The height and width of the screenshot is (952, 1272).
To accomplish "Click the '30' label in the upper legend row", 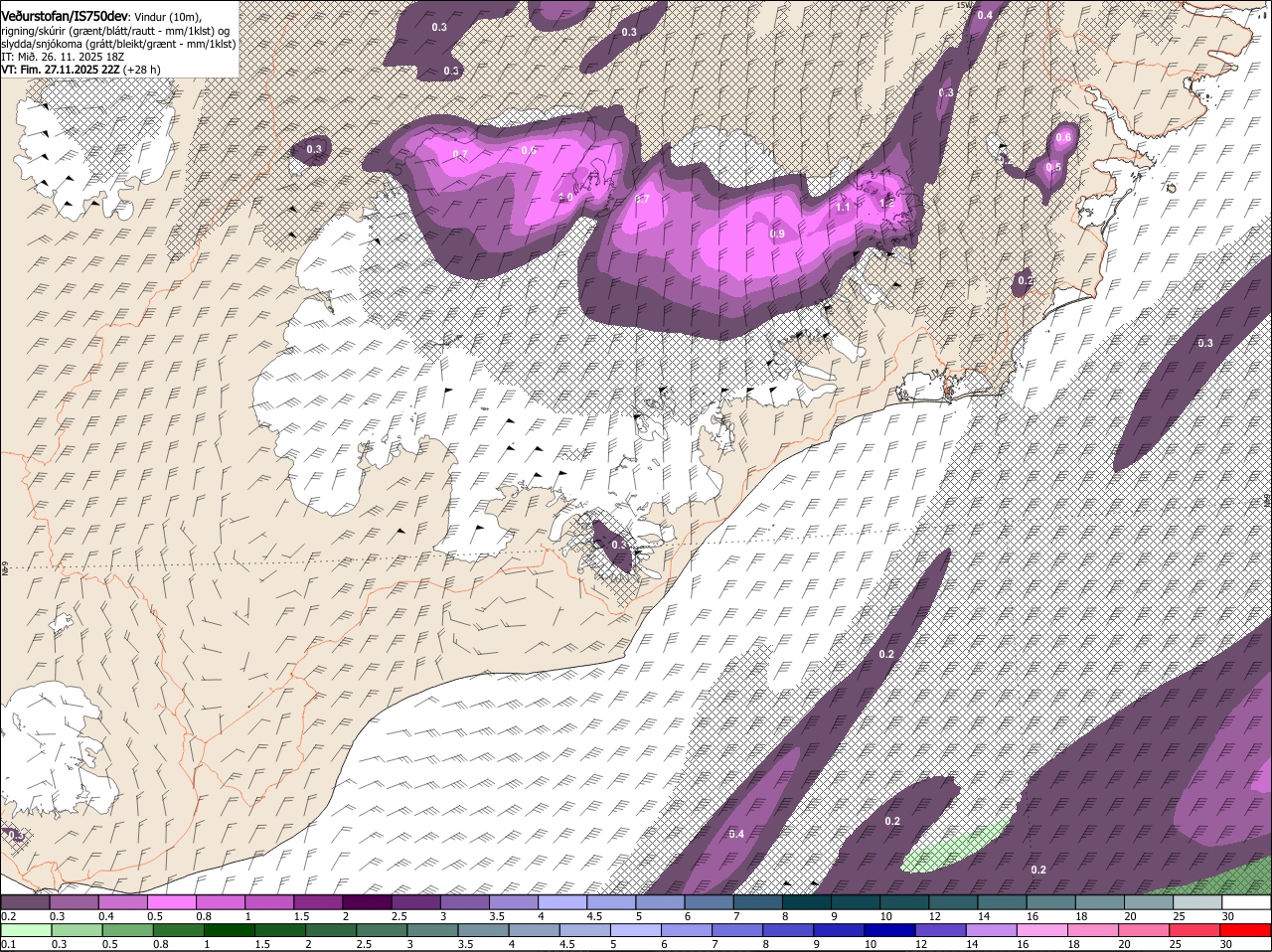I will point(1228,916).
